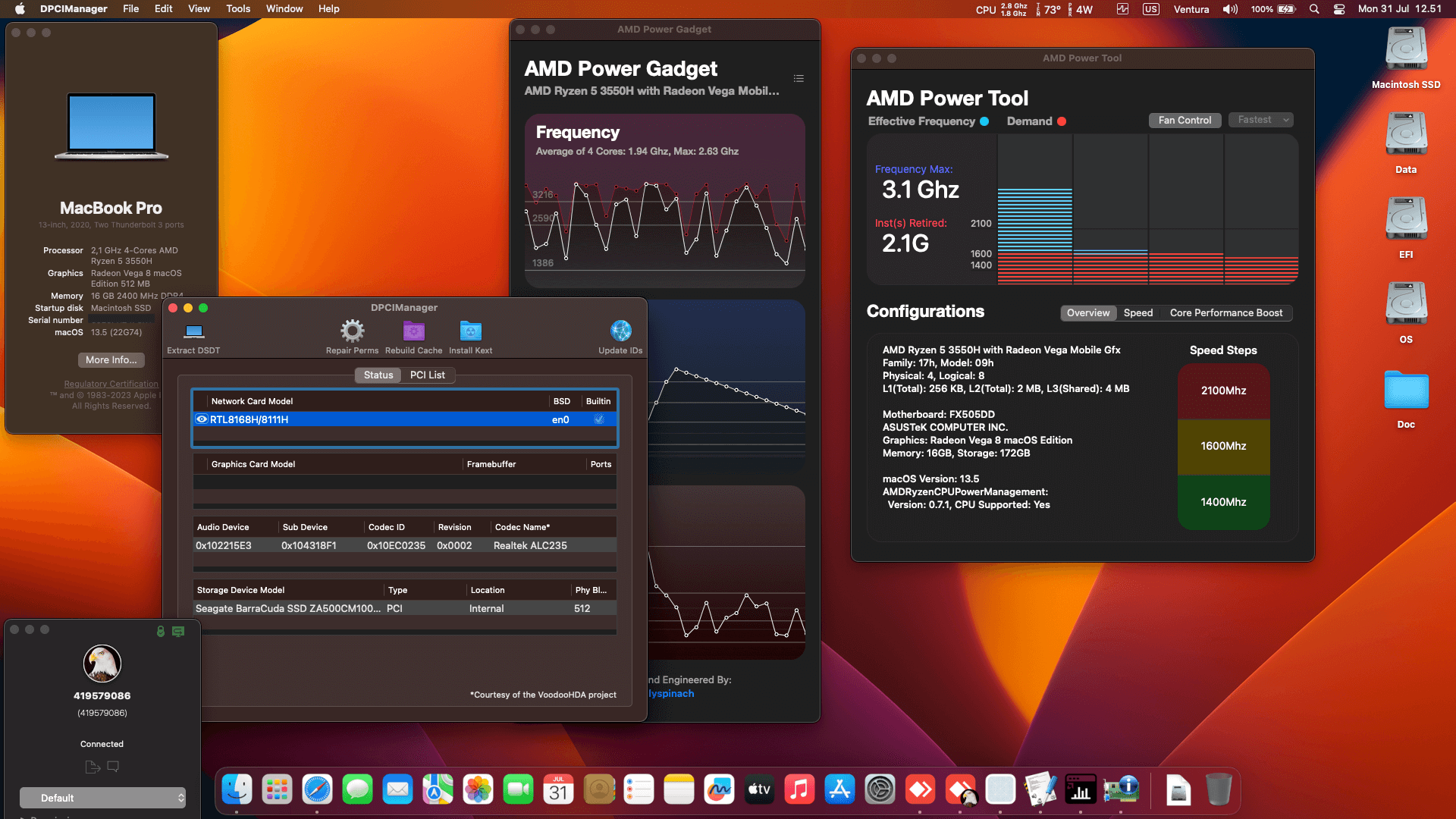Switch to Status tab in DPCIManager
Screen dimensions: 1456x819
coord(378,375)
